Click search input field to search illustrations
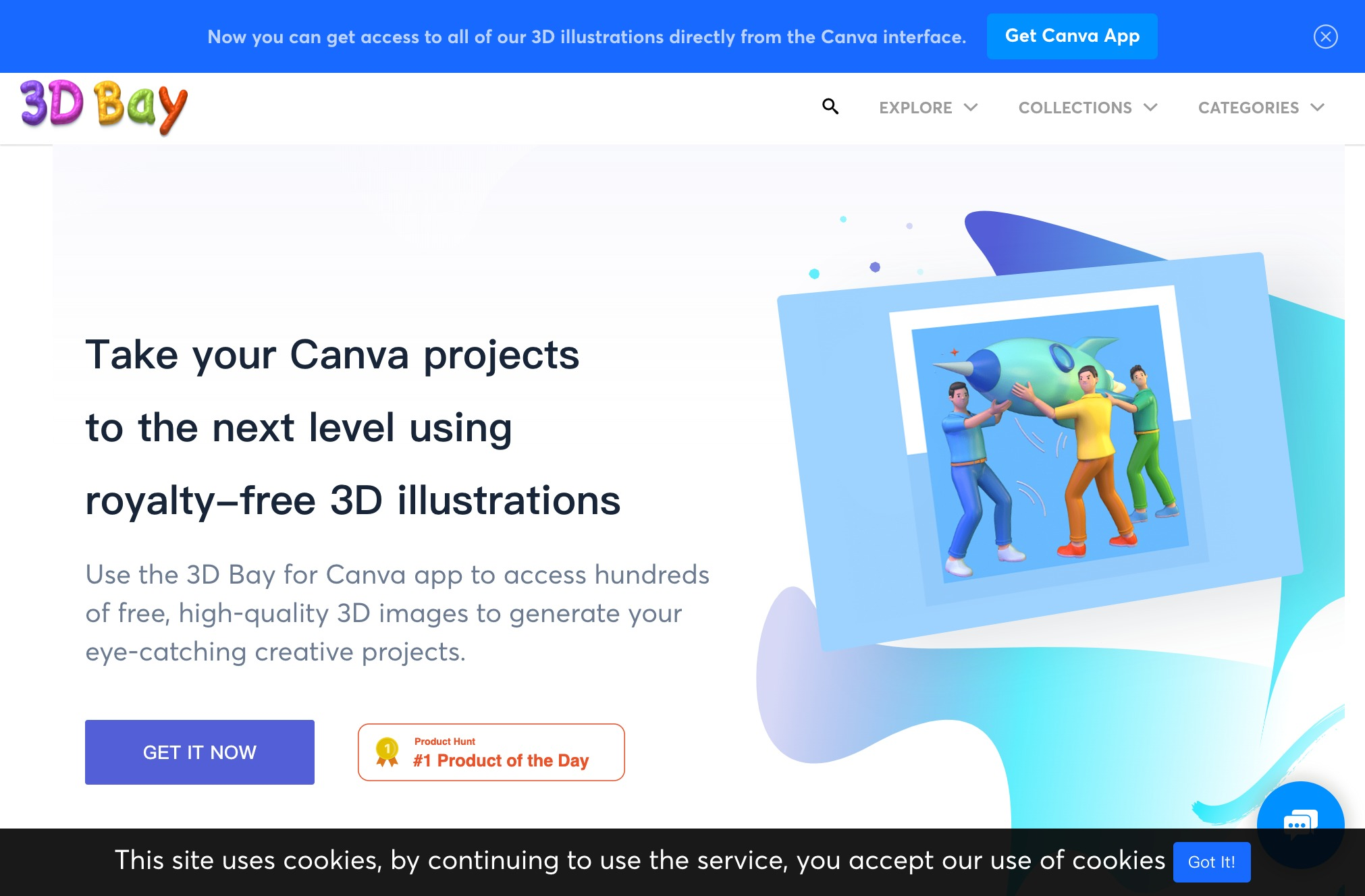The height and width of the screenshot is (896, 1365). (831, 107)
